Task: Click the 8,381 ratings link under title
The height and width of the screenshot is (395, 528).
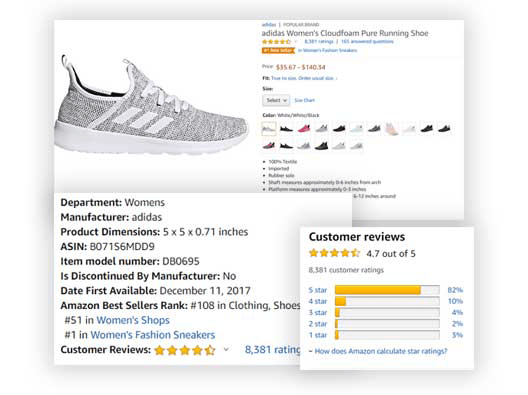Action: pyautogui.click(x=319, y=41)
